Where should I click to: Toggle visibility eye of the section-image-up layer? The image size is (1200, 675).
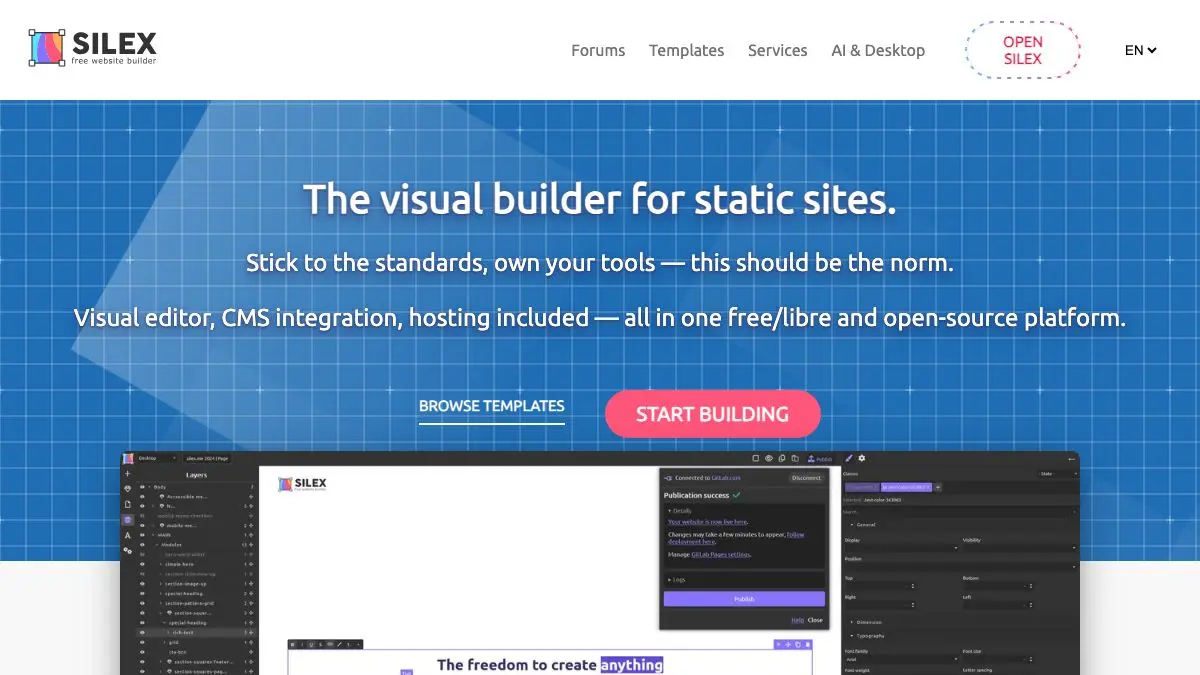pyautogui.click(x=142, y=584)
